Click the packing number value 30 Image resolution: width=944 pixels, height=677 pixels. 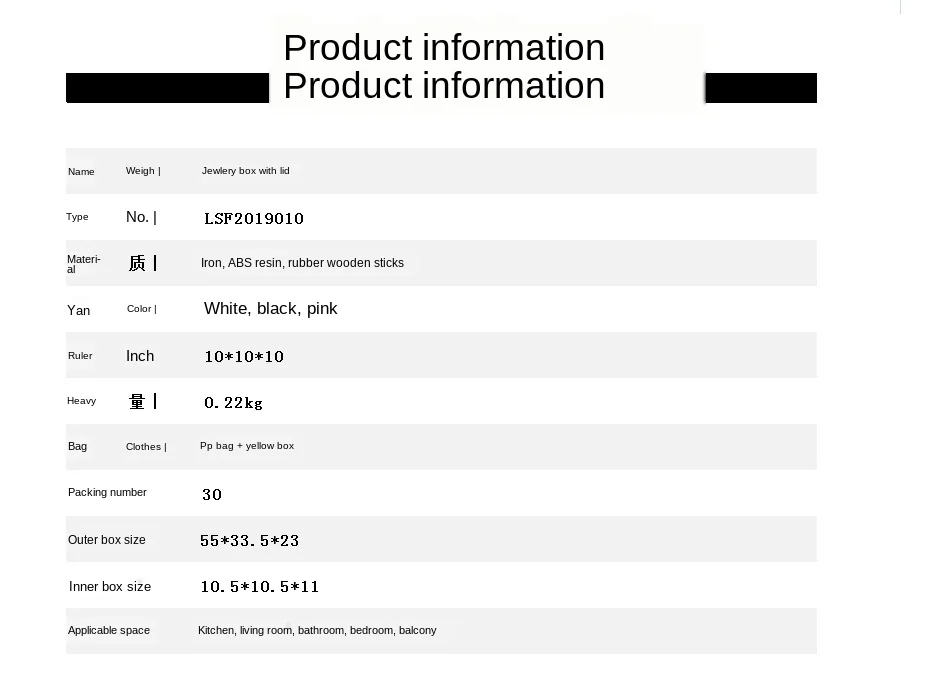(212, 495)
